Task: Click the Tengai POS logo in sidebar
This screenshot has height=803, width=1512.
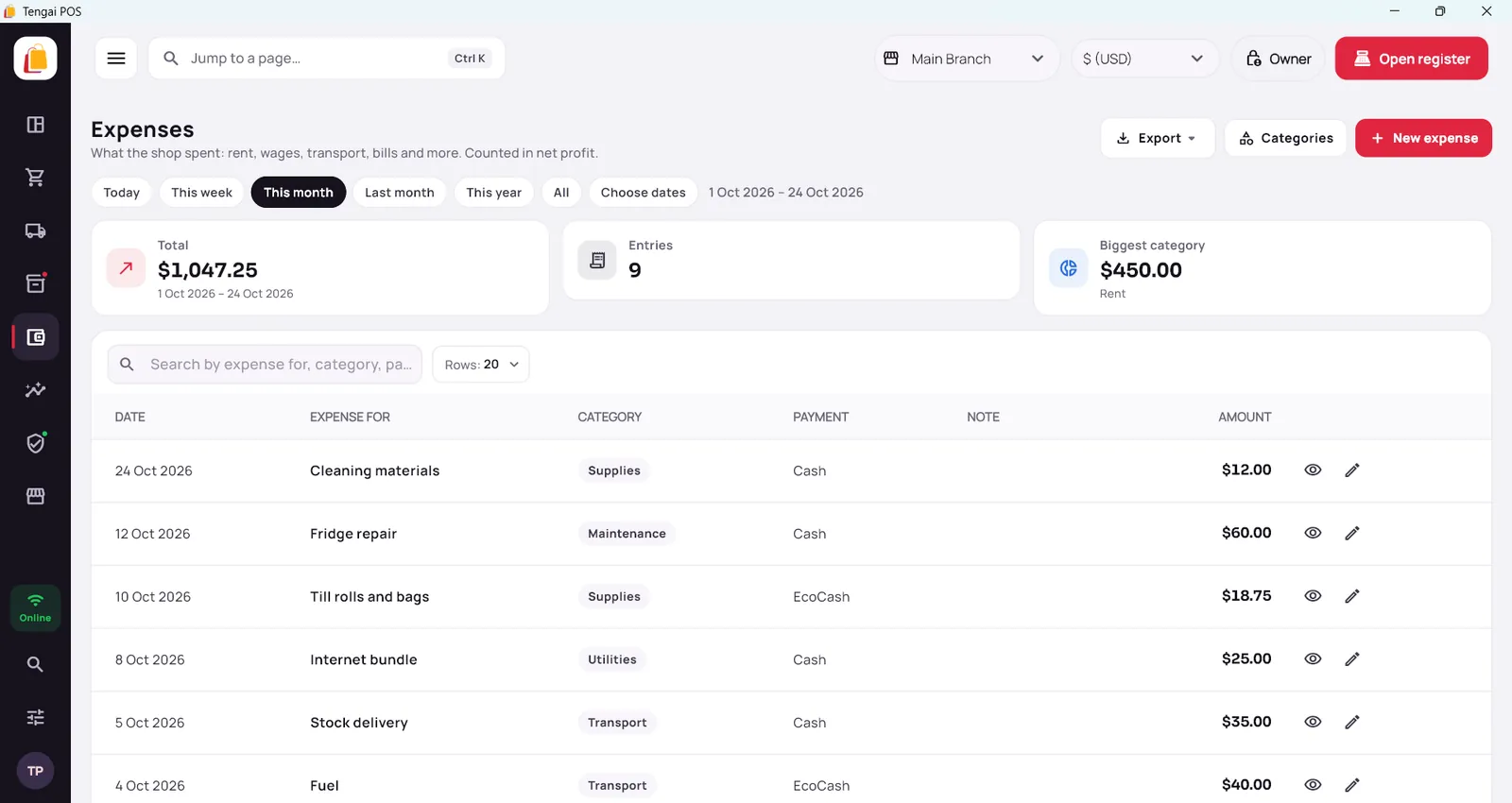Action: coord(35,59)
